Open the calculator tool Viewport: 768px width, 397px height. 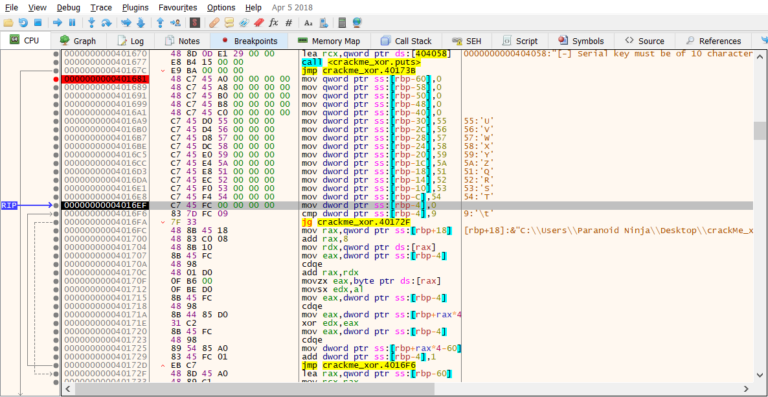[x=342, y=23]
